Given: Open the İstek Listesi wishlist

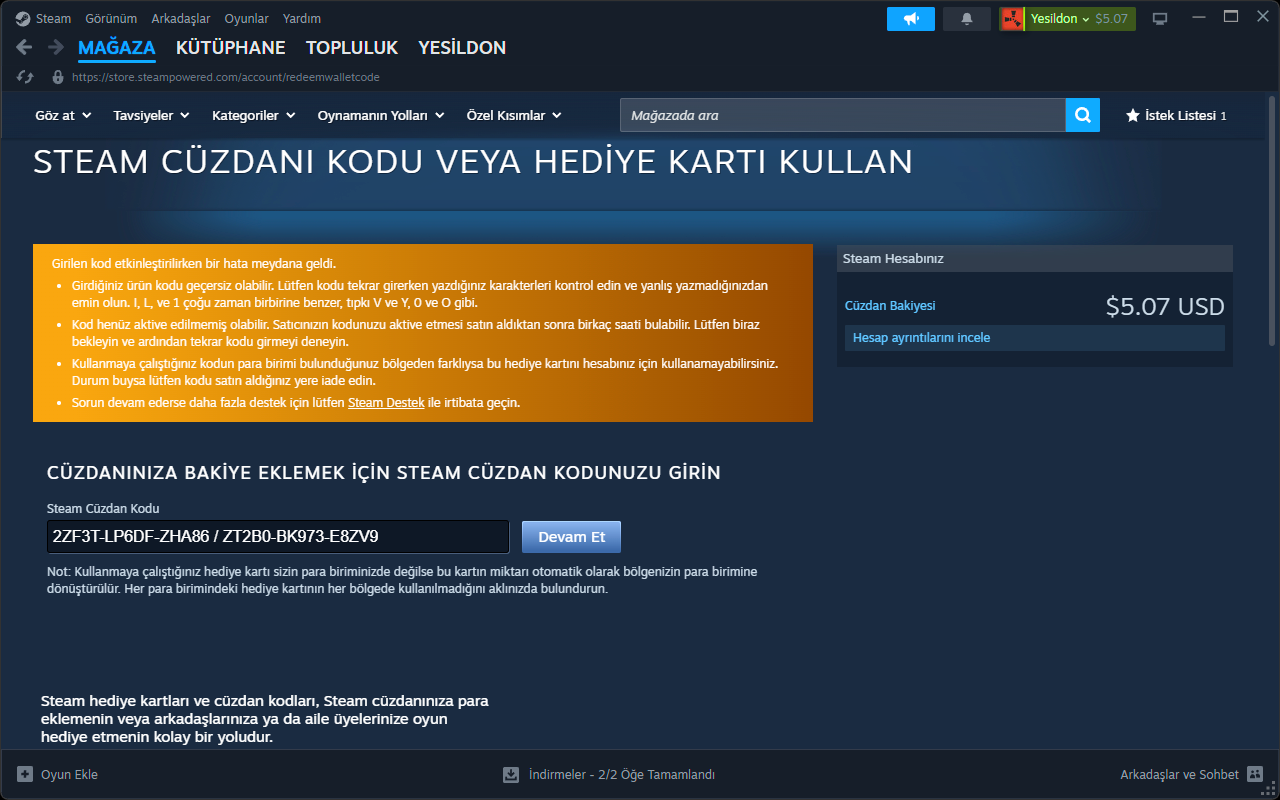Looking at the screenshot, I should (x=1176, y=115).
